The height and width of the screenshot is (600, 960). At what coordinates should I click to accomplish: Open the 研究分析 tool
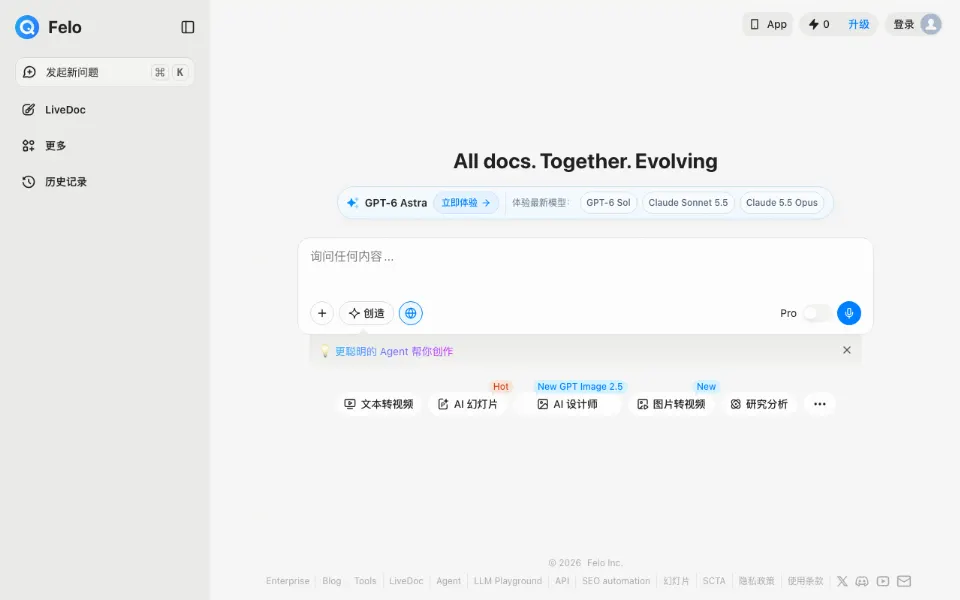click(759, 404)
